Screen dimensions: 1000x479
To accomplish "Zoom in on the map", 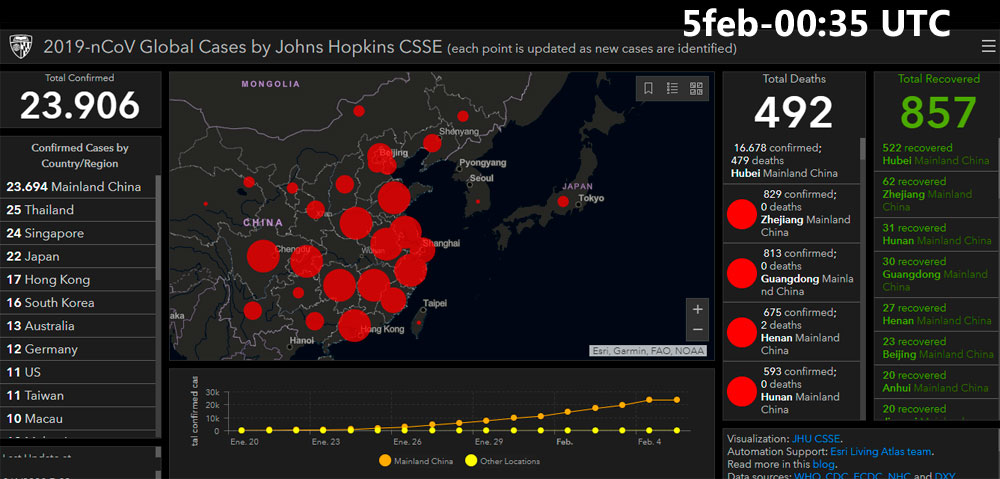I will pyautogui.click(x=698, y=309).
